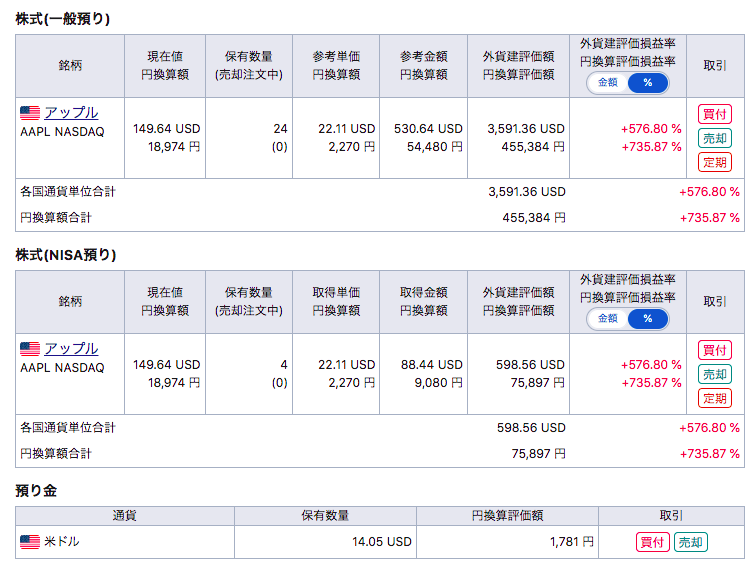Click the US flag beside 米ドル

[30, 542]
